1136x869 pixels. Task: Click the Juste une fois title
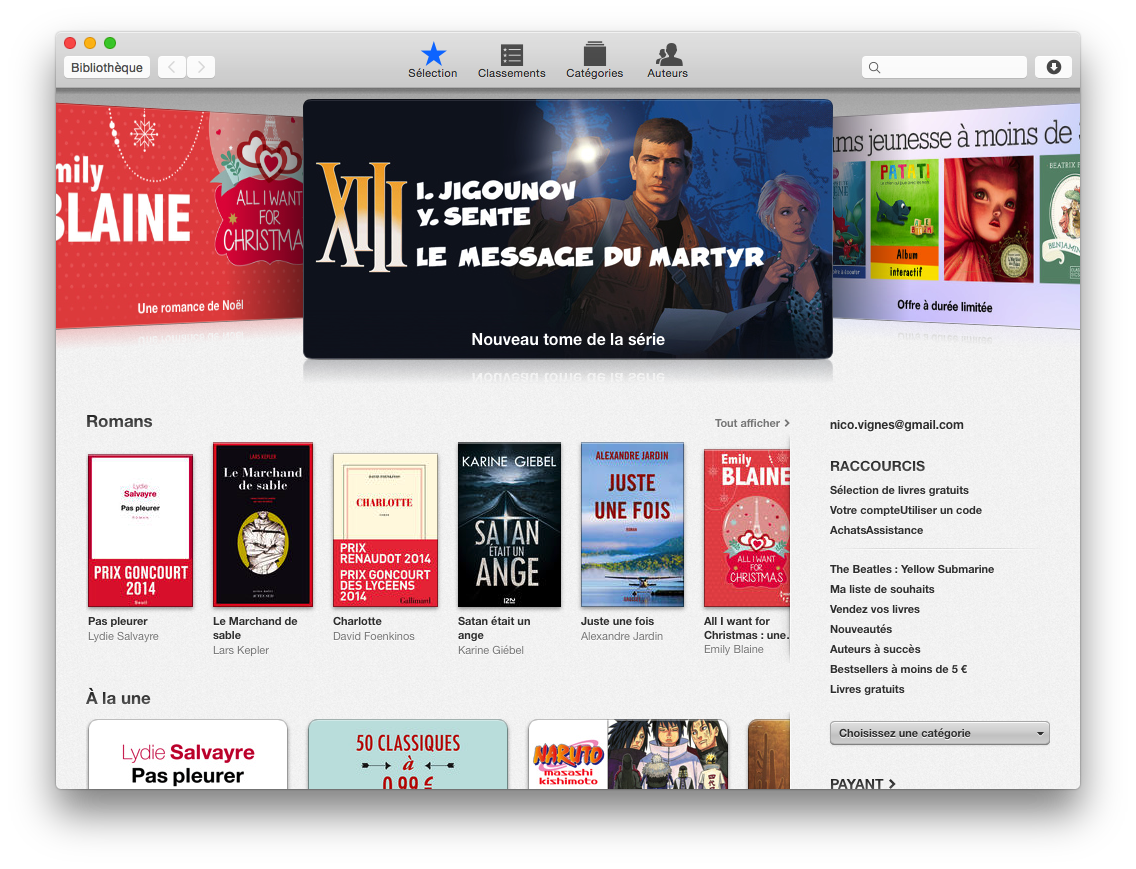(617, 621)
